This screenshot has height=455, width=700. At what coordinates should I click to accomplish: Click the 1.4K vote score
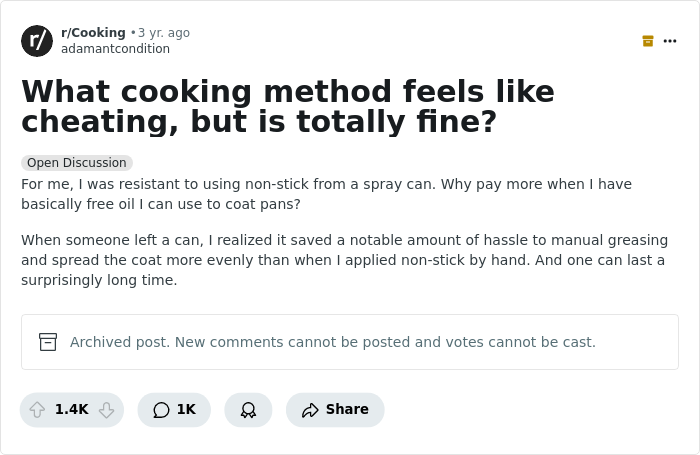pyautogui.click(x=71, y=410)
